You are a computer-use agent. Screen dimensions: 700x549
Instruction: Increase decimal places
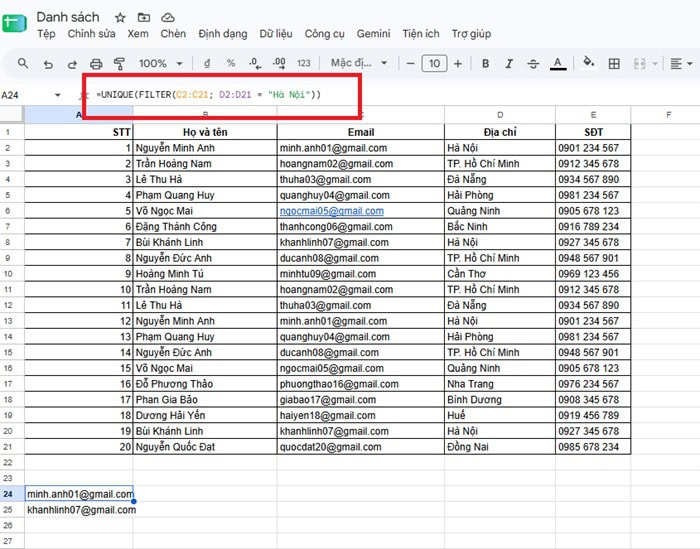(279, 63)
